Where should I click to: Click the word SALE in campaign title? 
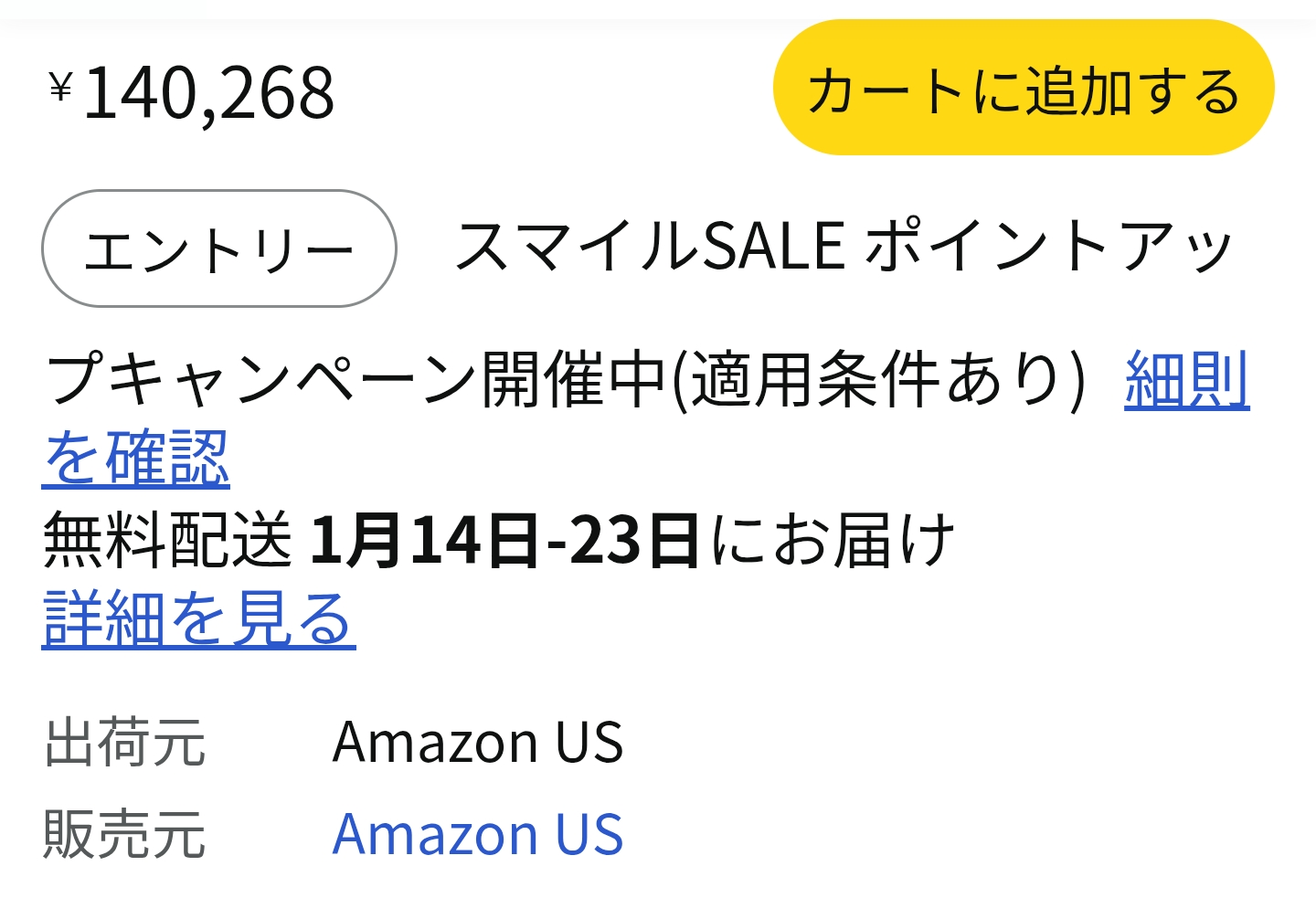click(773, 247)
